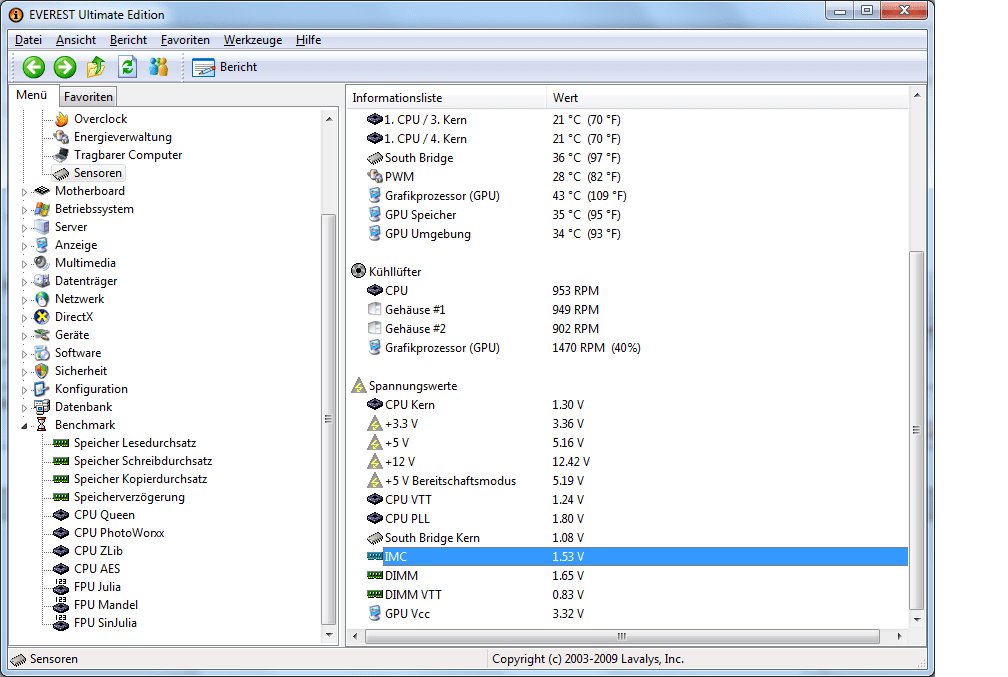This screenshot has width=1008, height=677.
Task: Expand the Datenträger tree node
Action: point(24,282)
